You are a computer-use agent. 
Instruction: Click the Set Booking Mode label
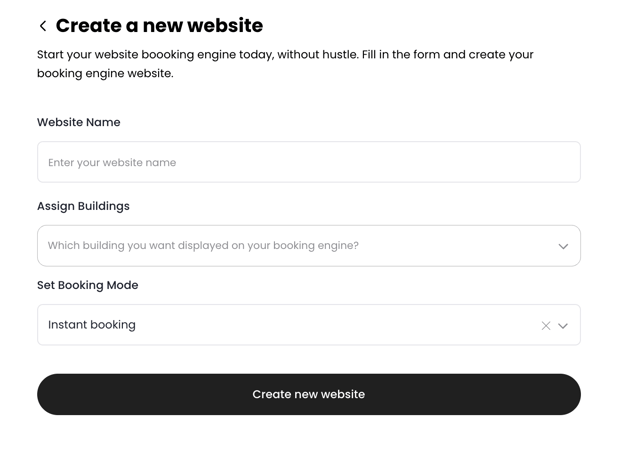click(x=88, y=285)
